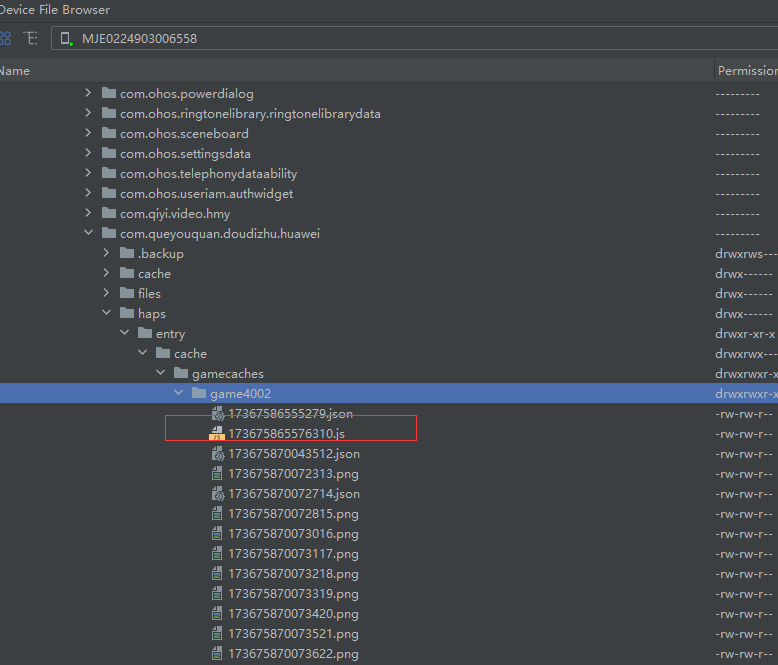Select the entry folder icon

click(x=145, y=333)
